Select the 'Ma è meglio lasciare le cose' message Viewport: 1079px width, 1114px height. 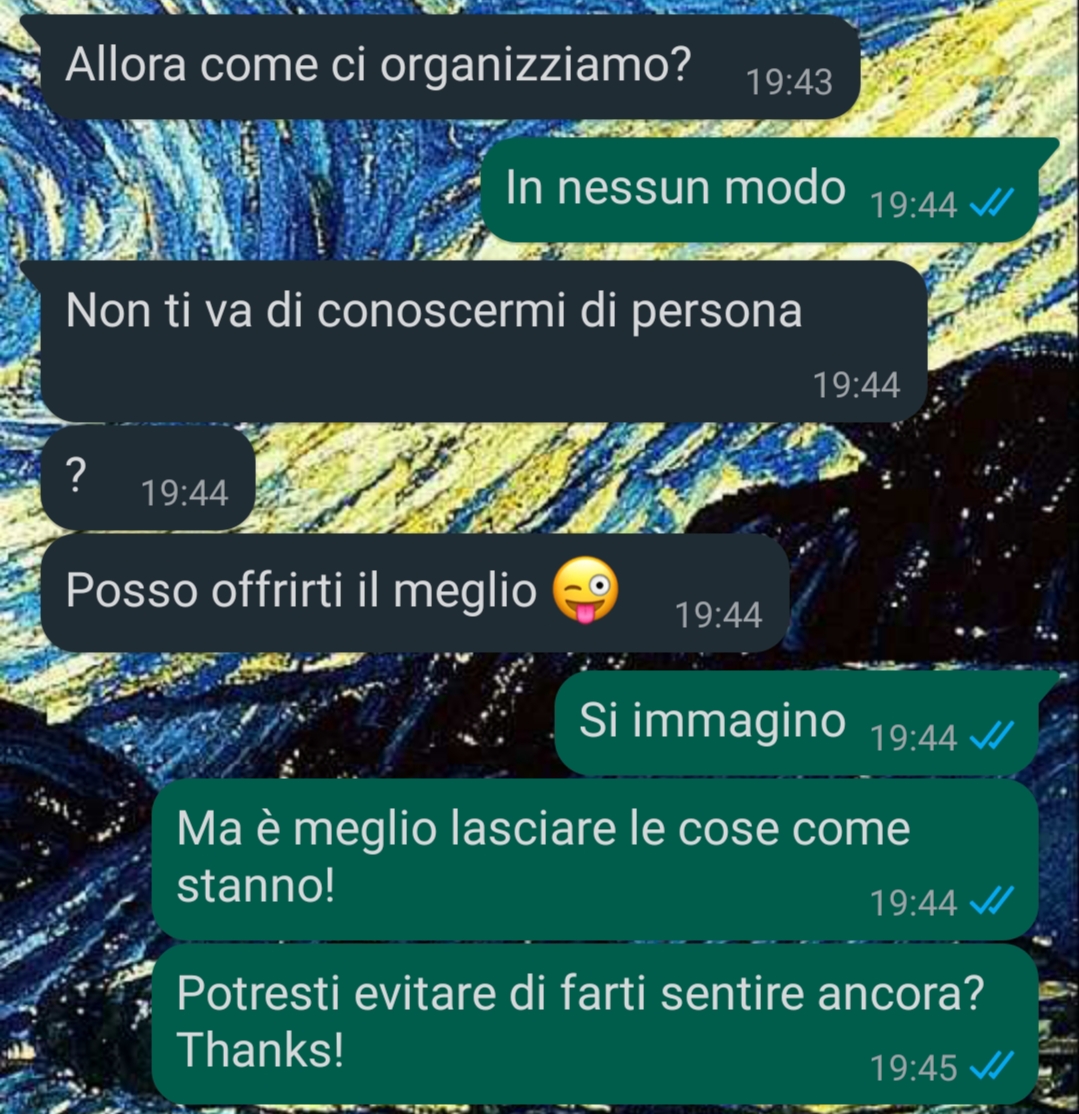pyautogui.click(x=595, y=859)
